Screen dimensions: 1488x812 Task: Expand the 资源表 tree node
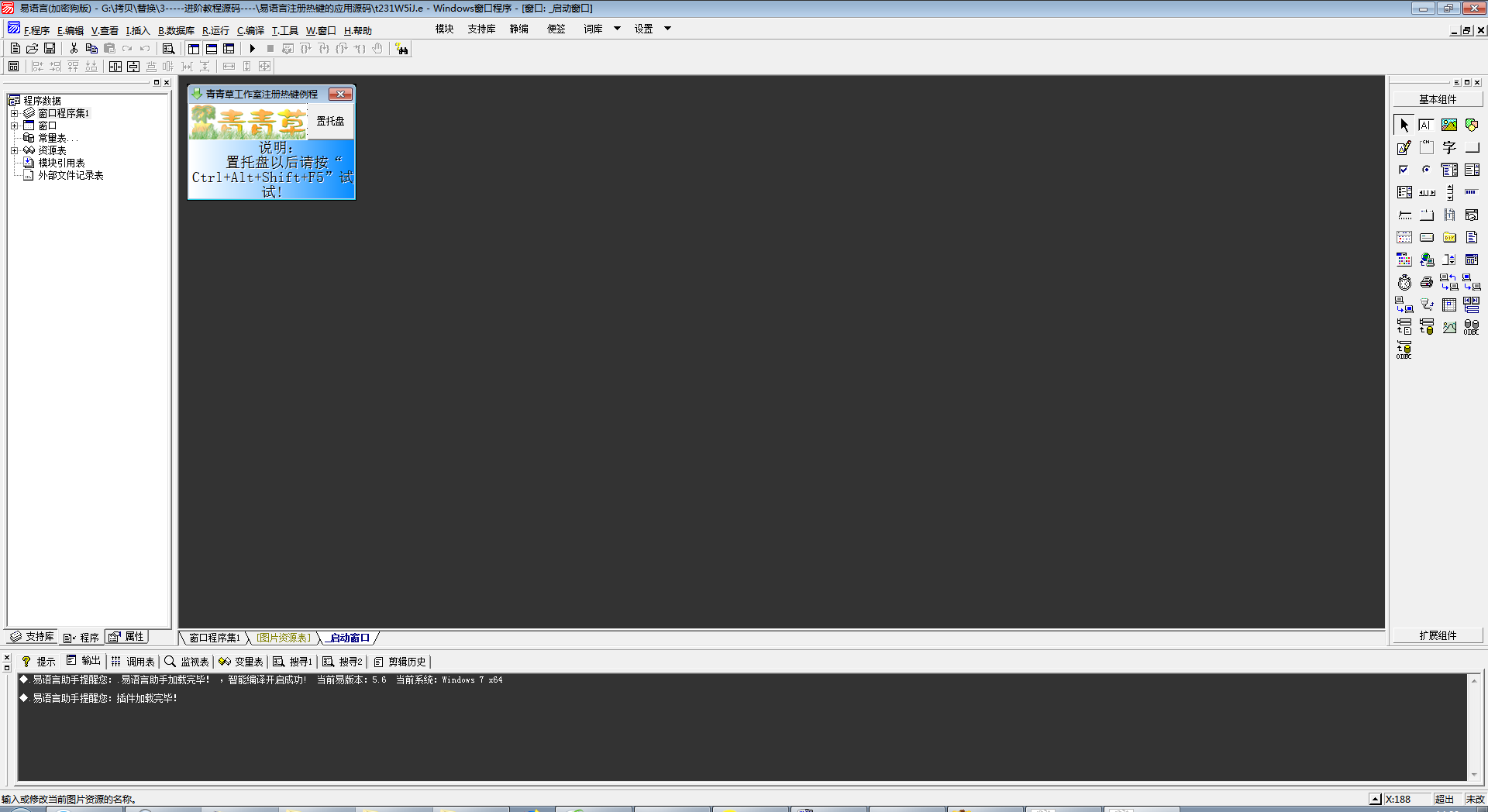14,150
